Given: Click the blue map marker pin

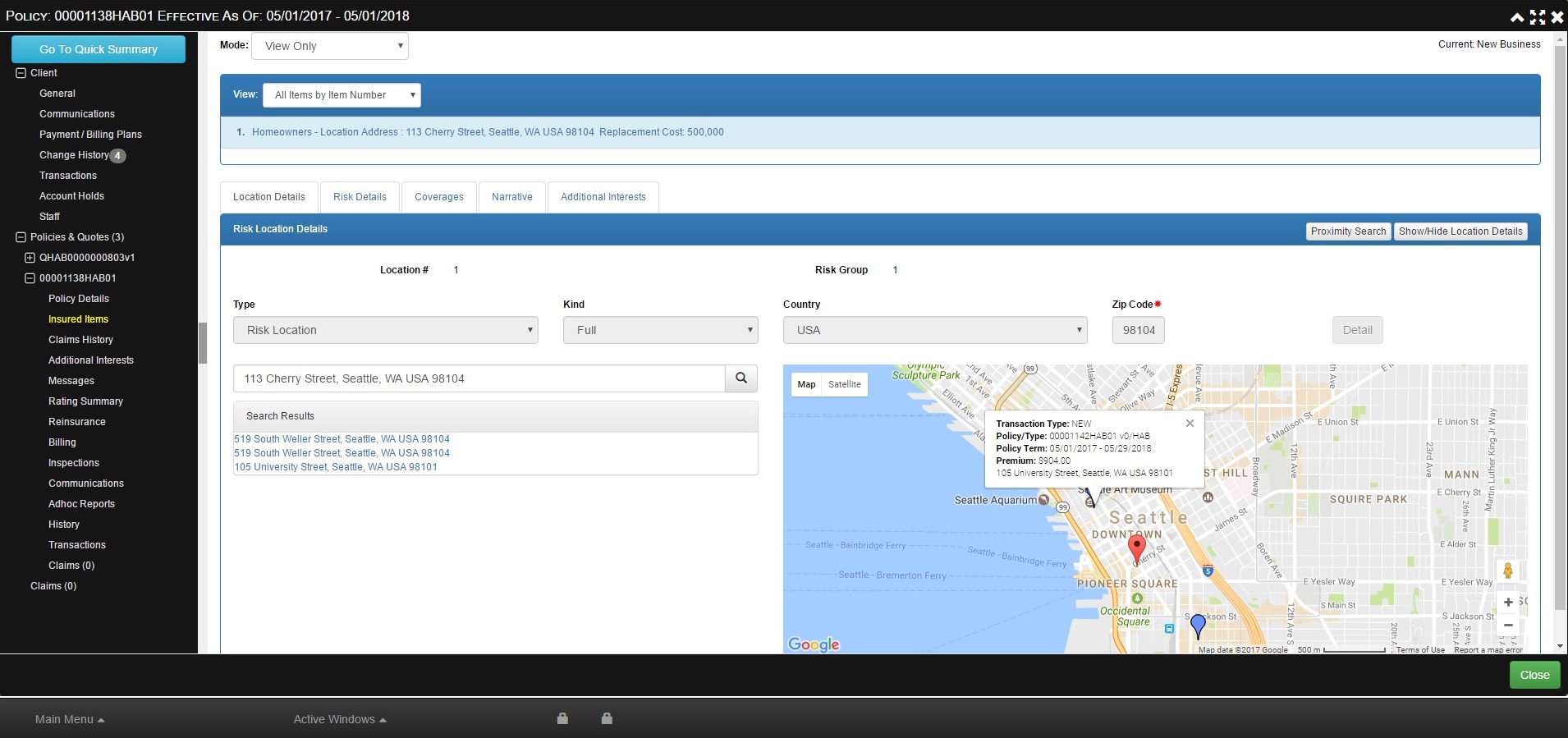Looking at the screenshot, I should pyautogui.click(x=1198, y=625).
